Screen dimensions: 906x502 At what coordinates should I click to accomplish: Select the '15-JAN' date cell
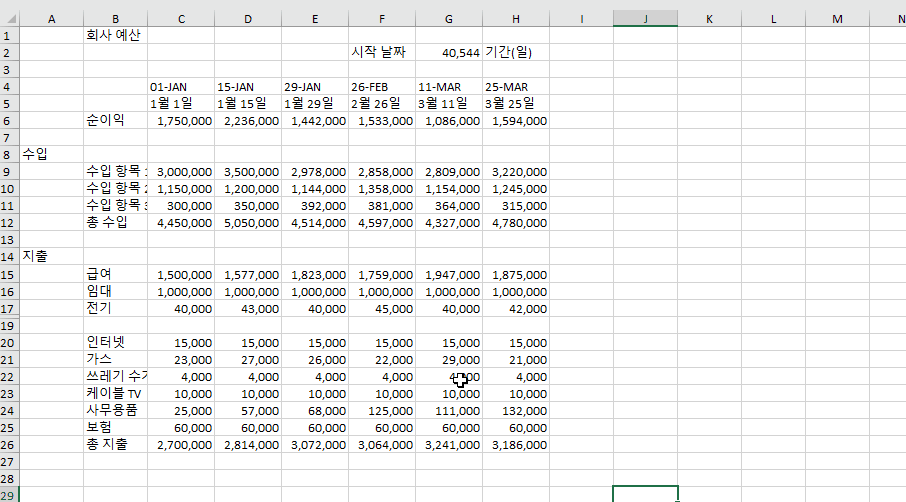248,87
